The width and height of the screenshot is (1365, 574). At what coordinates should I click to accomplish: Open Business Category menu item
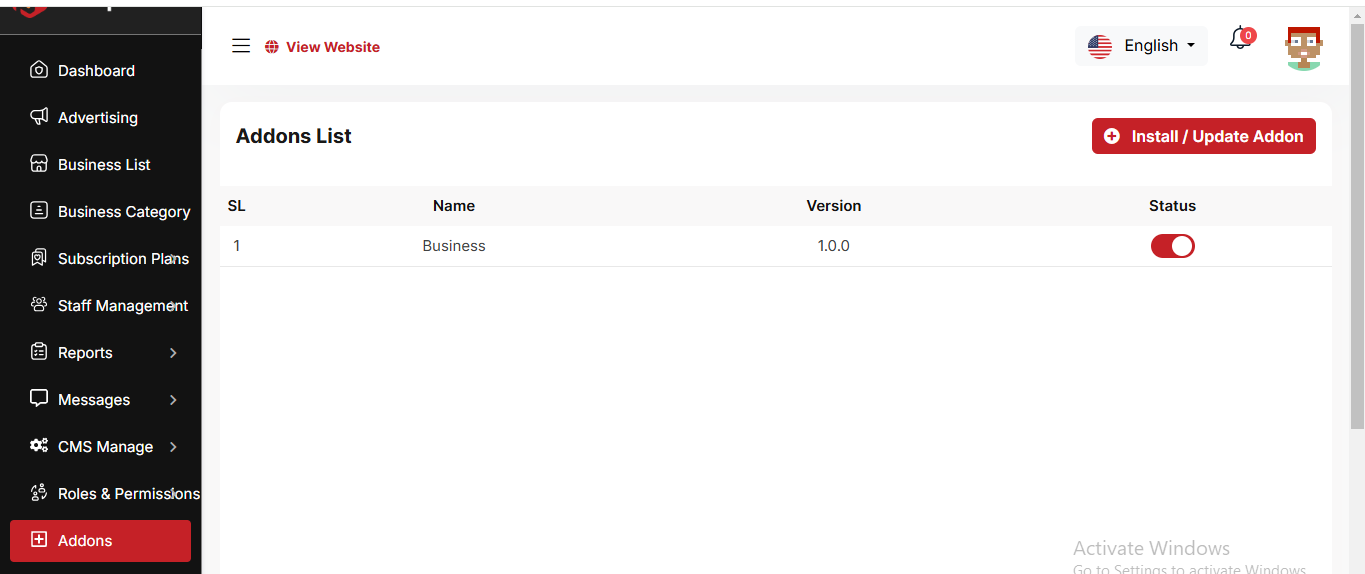coord(123,211)
